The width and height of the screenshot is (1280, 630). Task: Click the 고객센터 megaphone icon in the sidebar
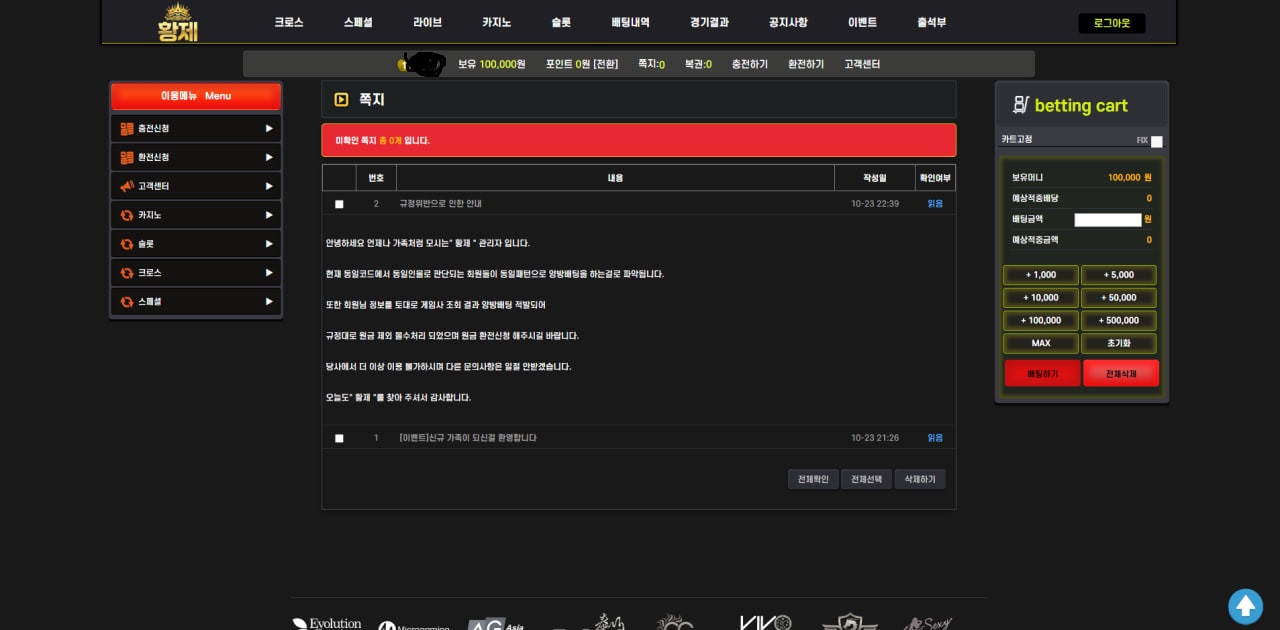[x=127, y=186]
